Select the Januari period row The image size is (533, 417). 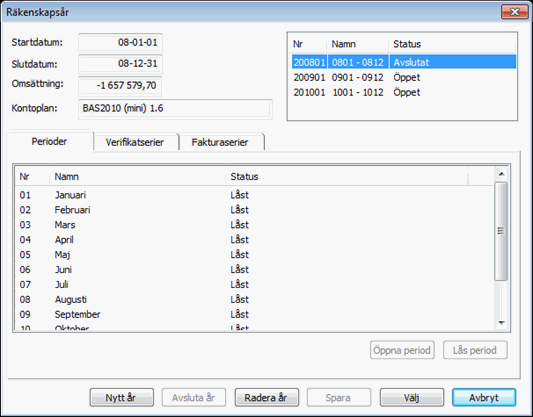[x=254, y=195]
